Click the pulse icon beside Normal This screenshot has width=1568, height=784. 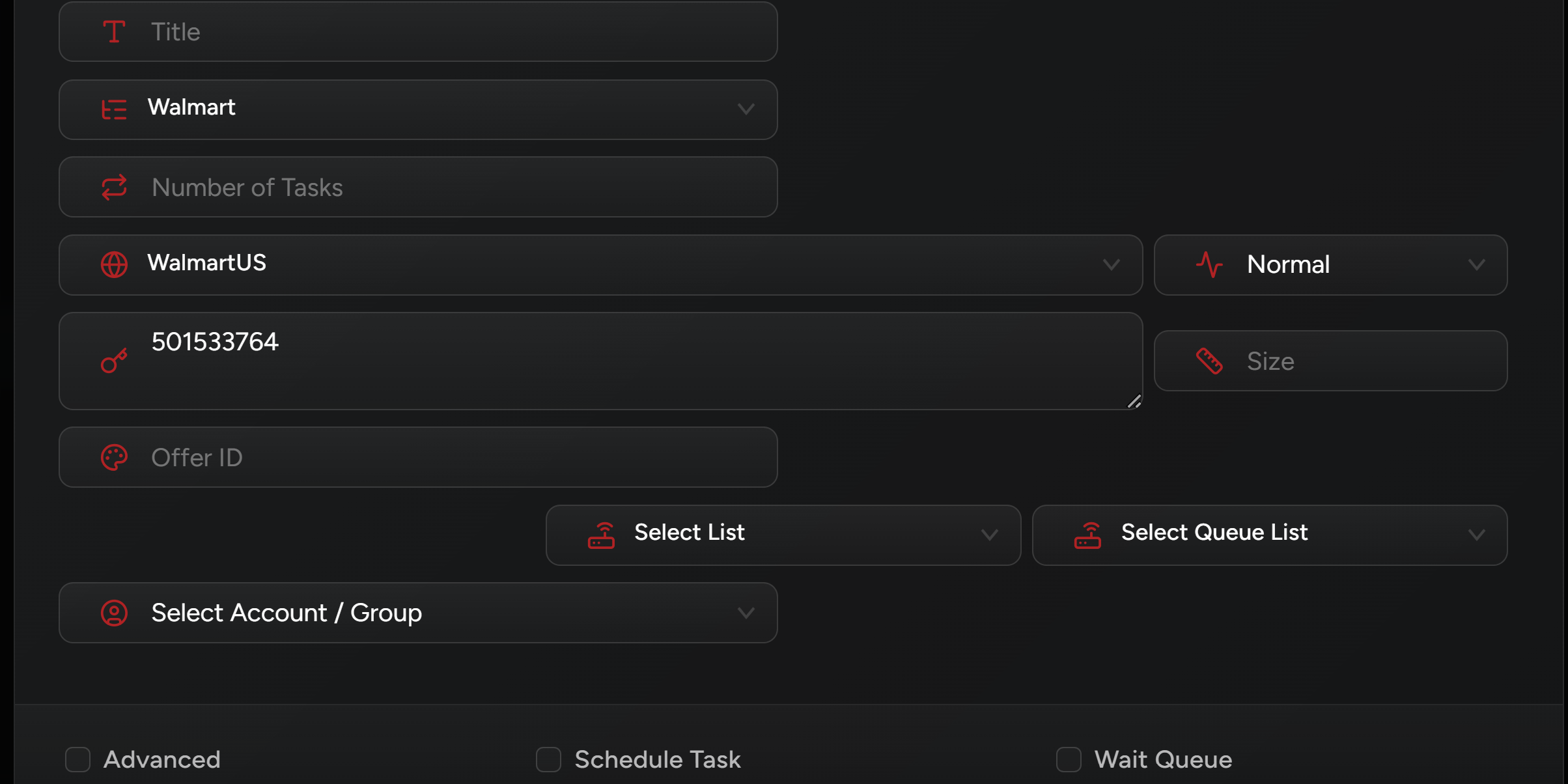(x=1209, y=265)
